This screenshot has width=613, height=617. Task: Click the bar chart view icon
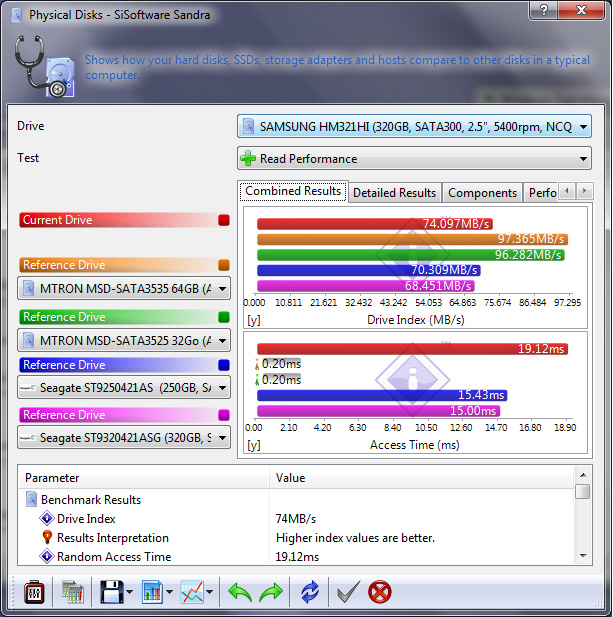pyautogui.click(x=152, y=592)
